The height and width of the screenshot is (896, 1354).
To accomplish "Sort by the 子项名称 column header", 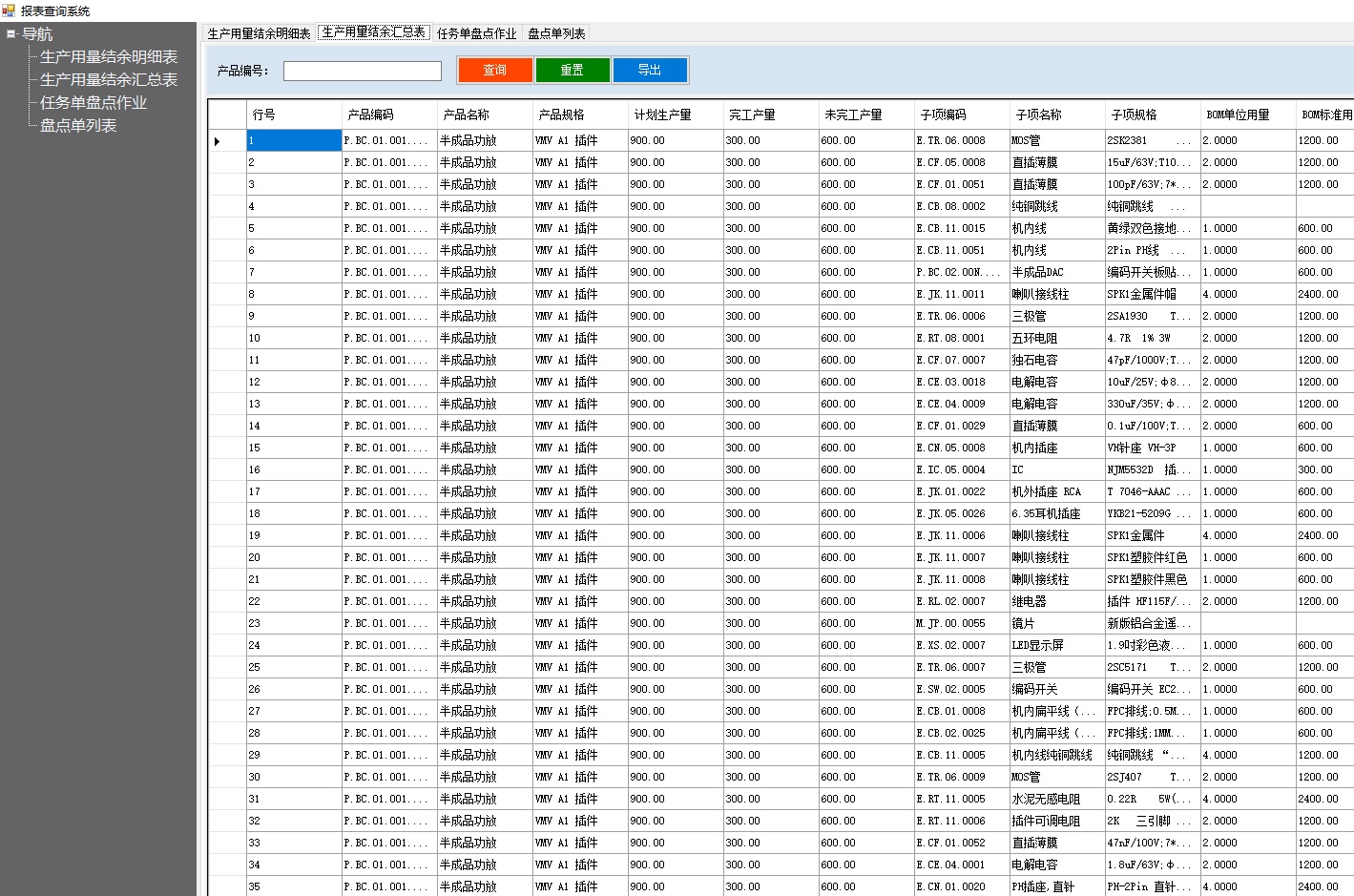I will tap(1057, 115).
